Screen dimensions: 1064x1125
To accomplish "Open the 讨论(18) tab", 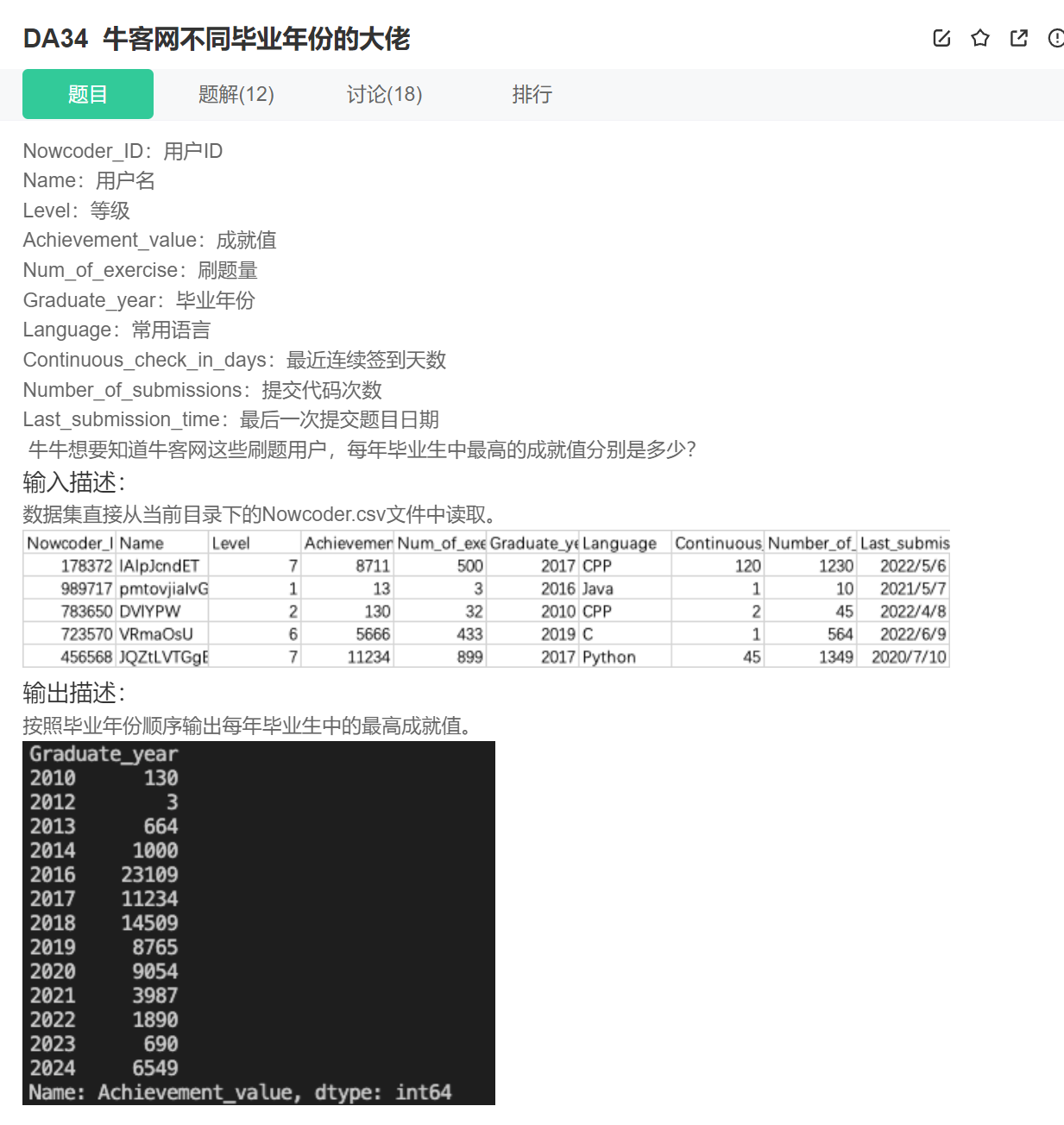I will (x=385, y=94).
